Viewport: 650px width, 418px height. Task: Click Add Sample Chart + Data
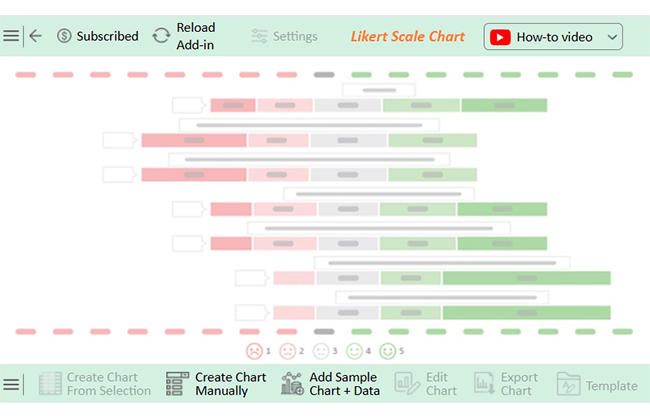click(330, 384)
